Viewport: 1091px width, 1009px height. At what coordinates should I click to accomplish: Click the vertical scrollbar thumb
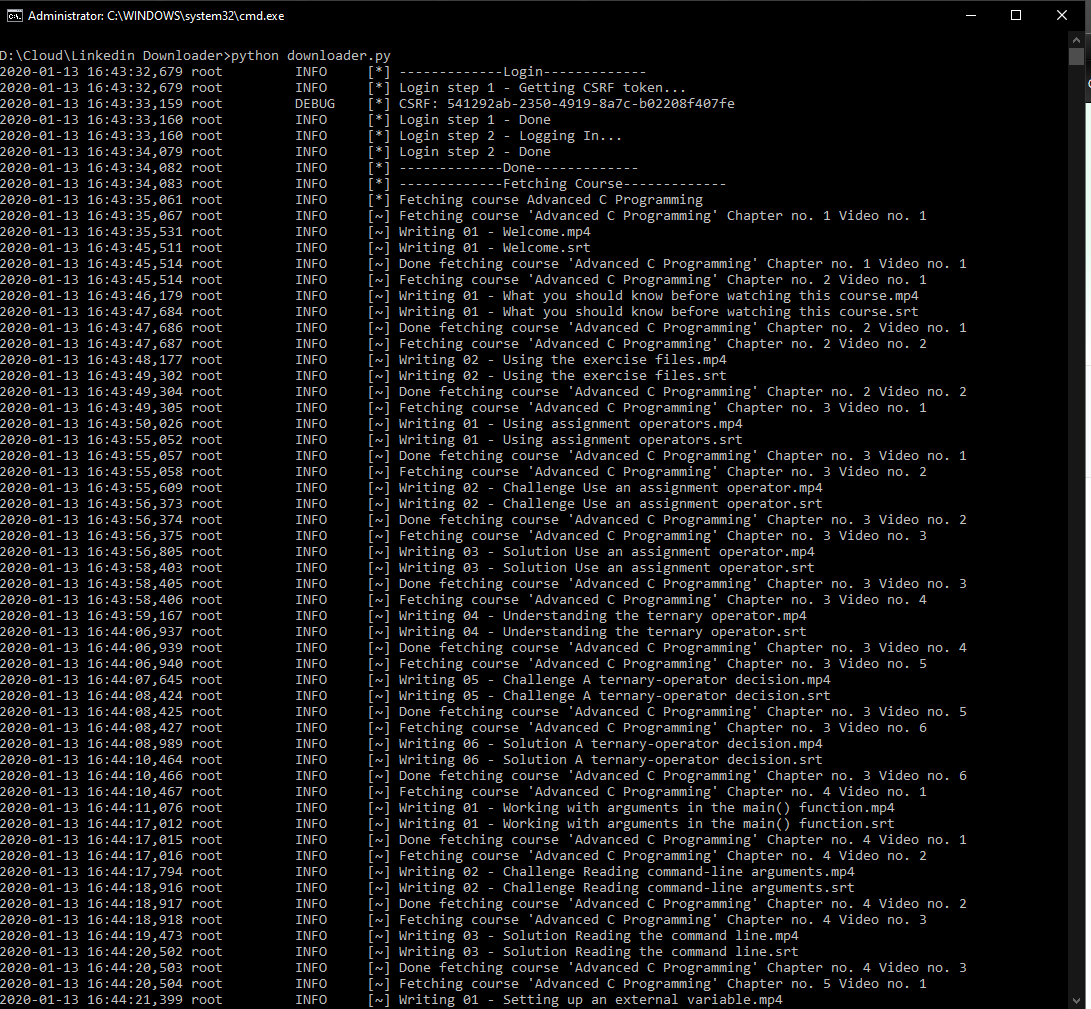(x=1076, y=56)
